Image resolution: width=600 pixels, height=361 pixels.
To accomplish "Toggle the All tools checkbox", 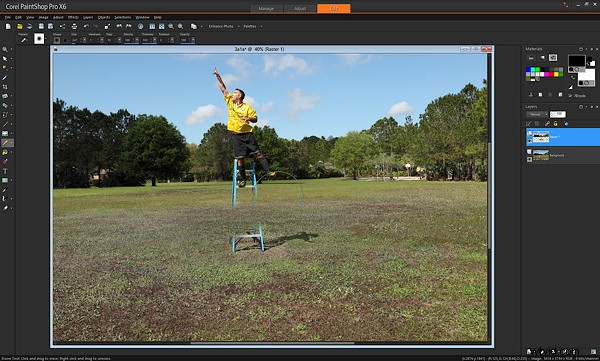I will tap(570, 95).
